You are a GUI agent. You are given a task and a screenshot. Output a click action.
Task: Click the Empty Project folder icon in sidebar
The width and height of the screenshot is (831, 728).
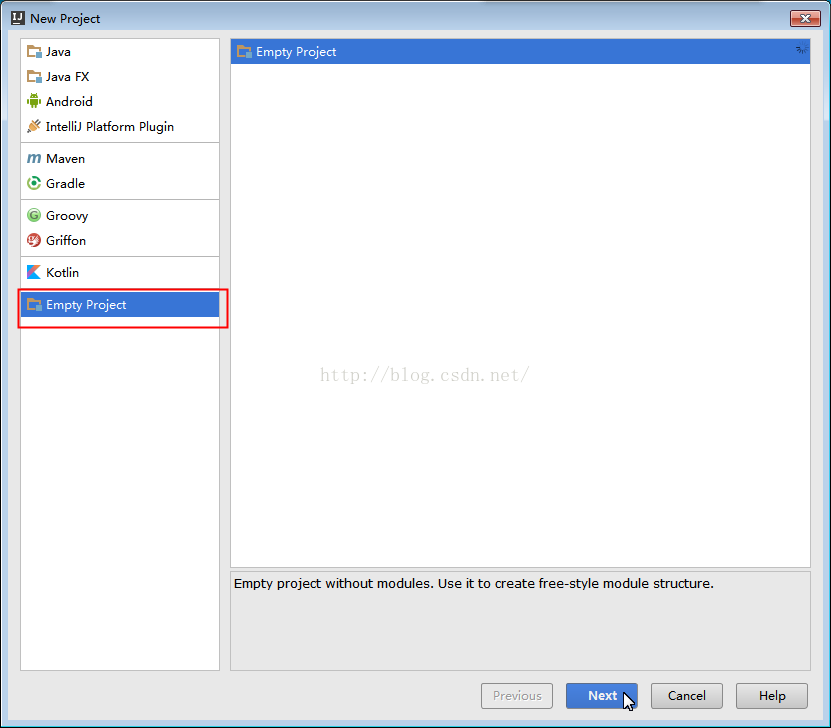tap(34, 304)
